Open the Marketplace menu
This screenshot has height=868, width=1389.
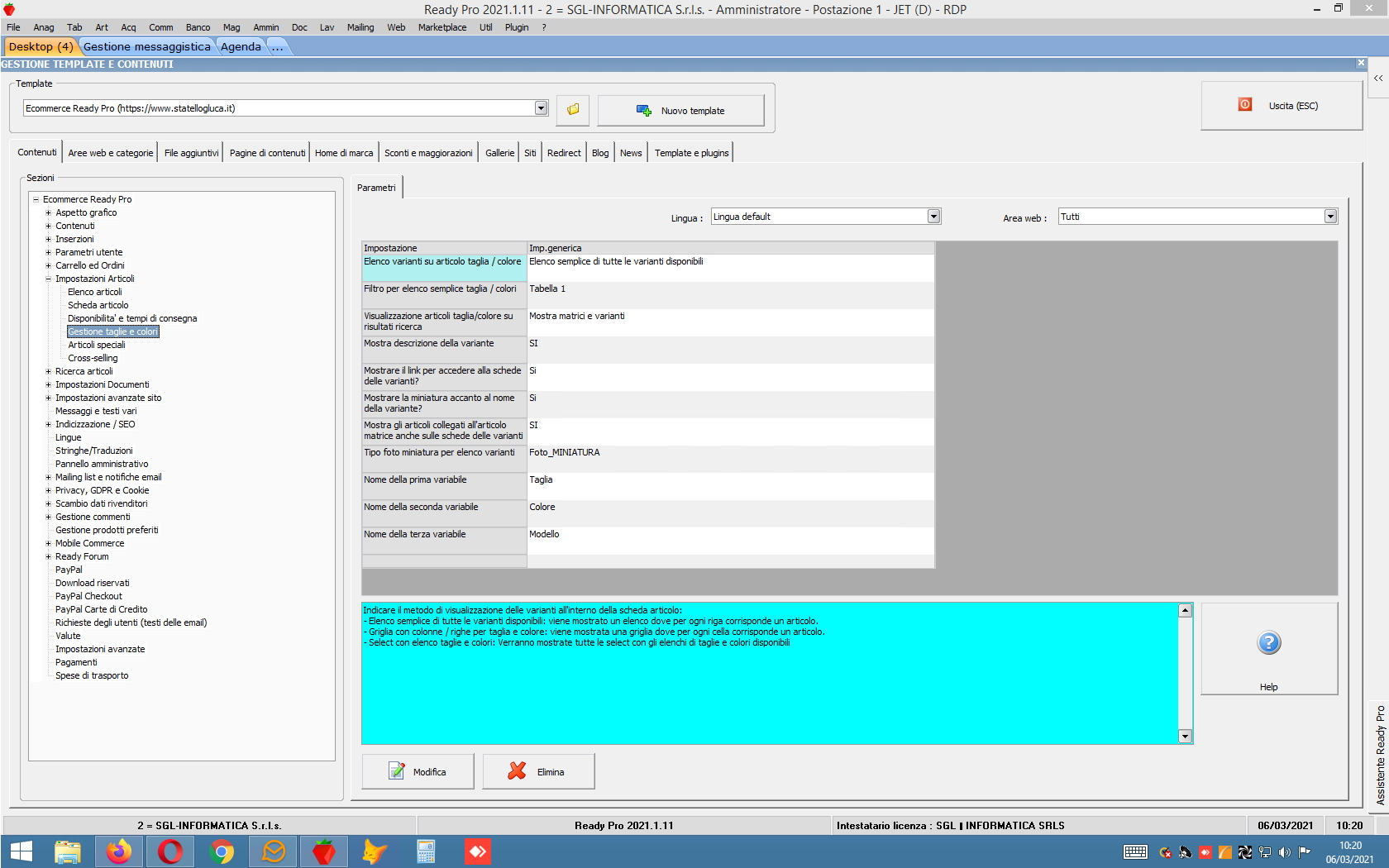[x=442, y=27]
